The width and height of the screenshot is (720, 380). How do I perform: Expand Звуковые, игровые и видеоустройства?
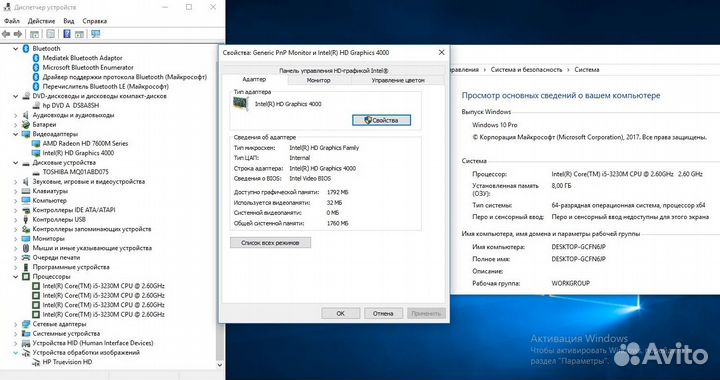16,182
